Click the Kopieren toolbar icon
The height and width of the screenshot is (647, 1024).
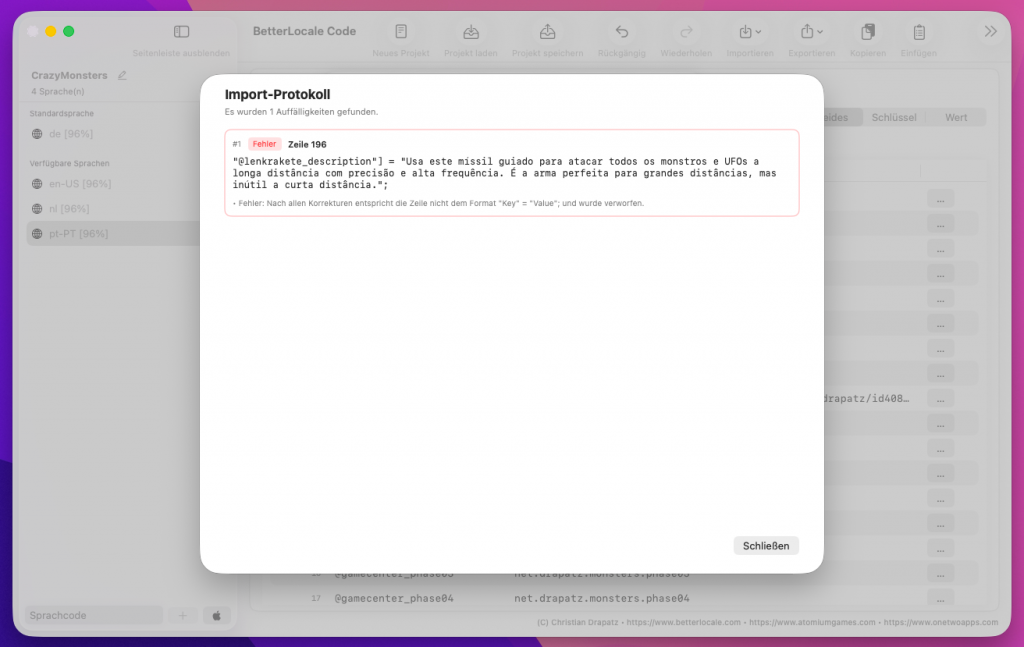click(867, 32)
